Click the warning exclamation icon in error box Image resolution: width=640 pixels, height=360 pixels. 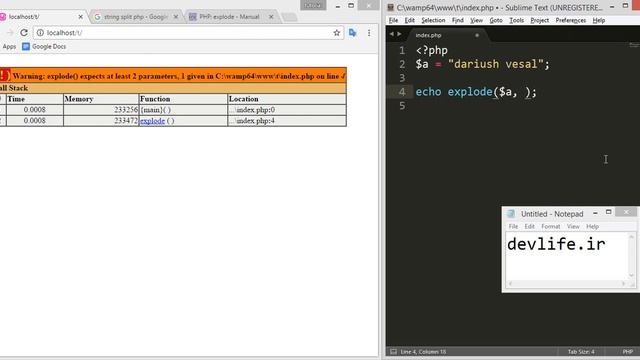click(4, 75)
